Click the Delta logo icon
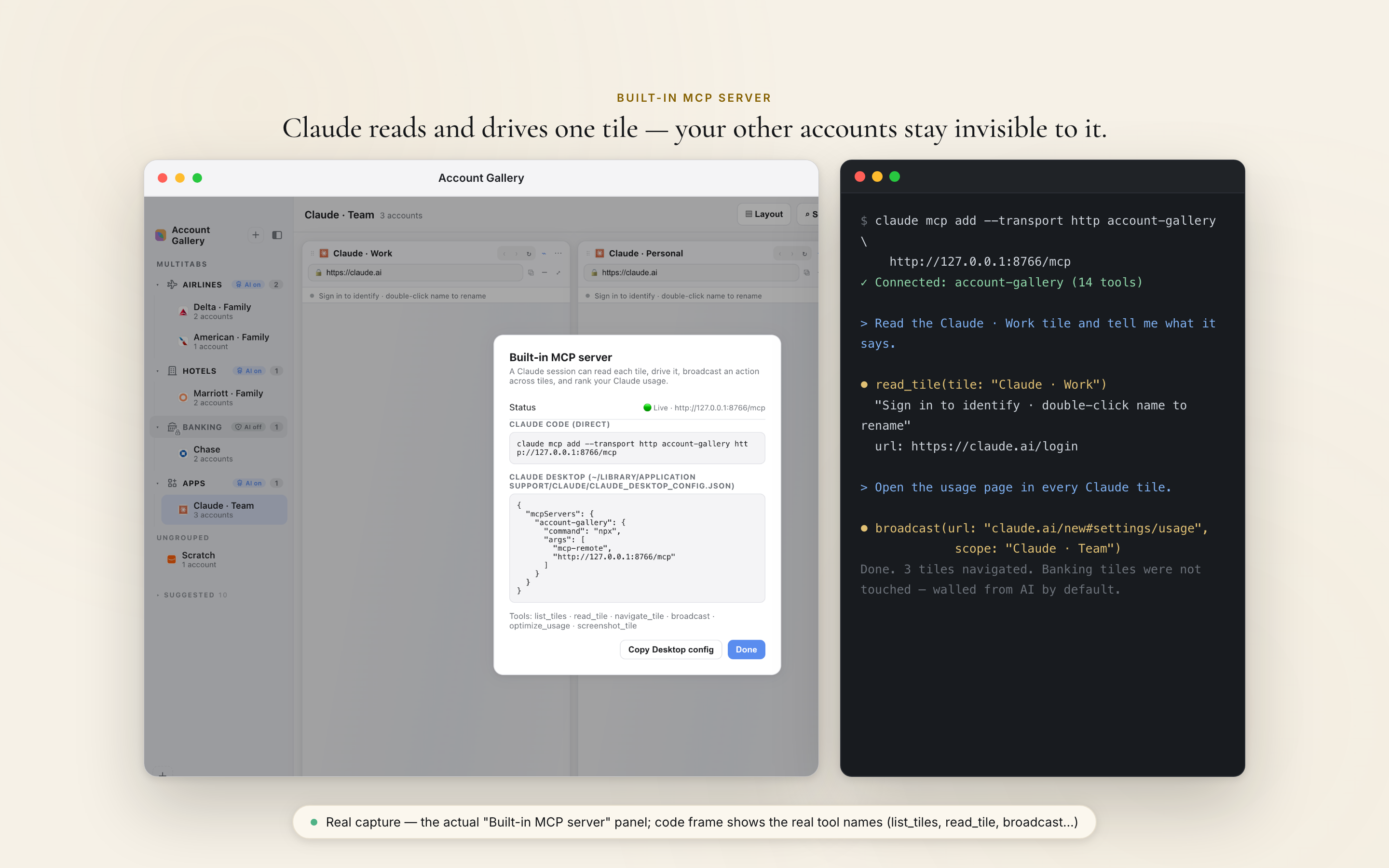 [183, 312]
